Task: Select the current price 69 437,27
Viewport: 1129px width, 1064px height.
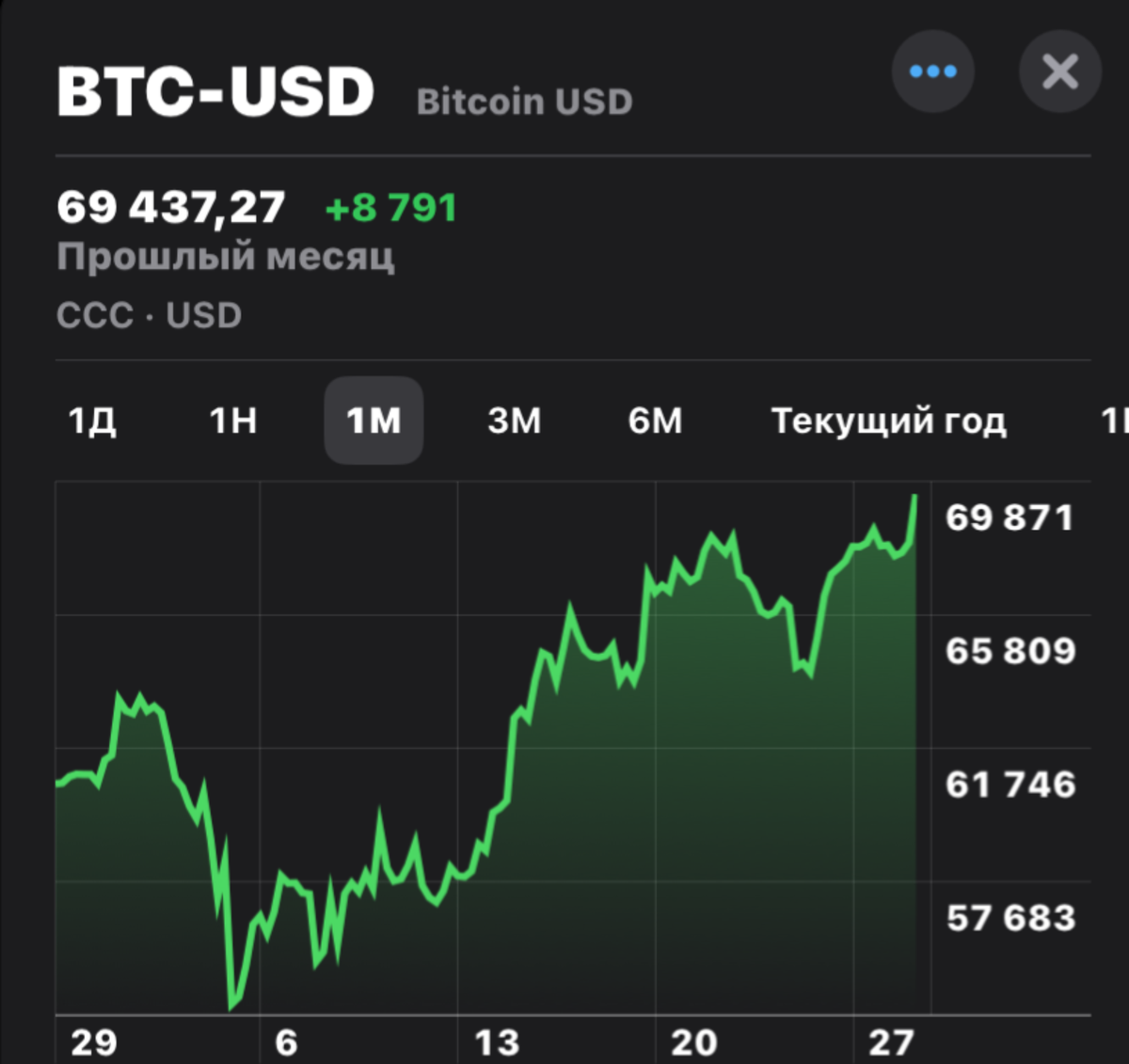Action: 172,206
